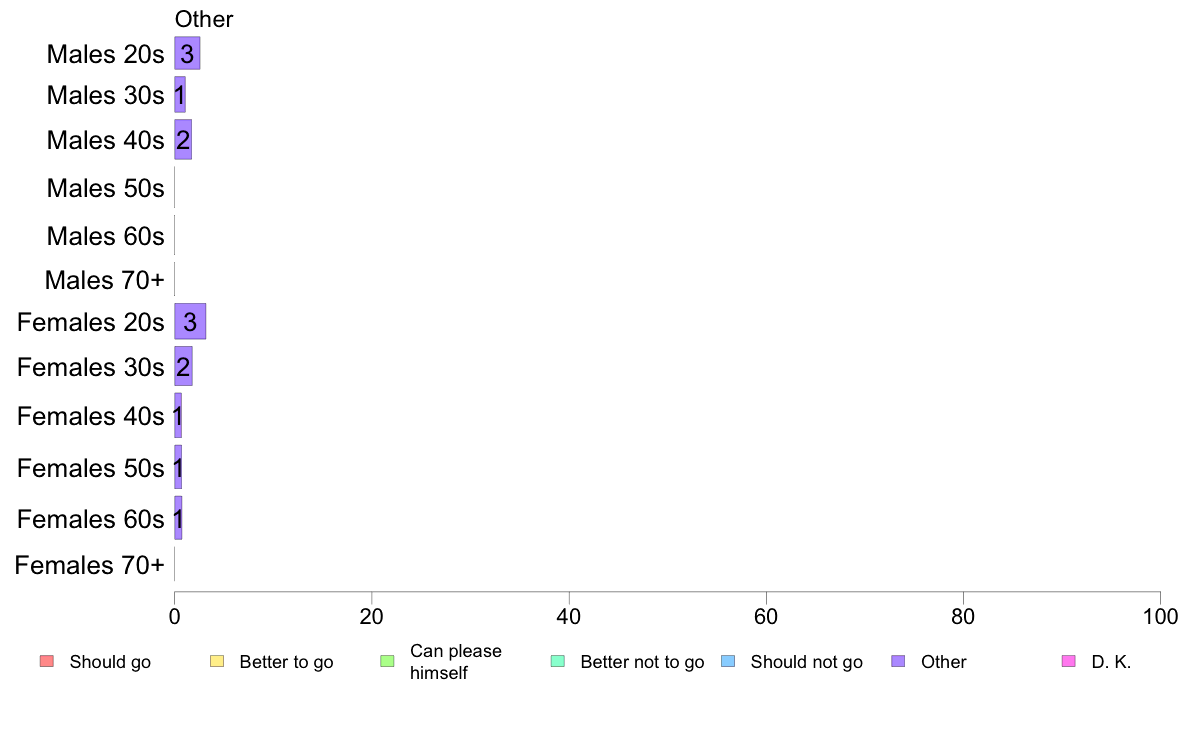Click the Other purple legend swatch
The image size is (1188, 736).
899,661
